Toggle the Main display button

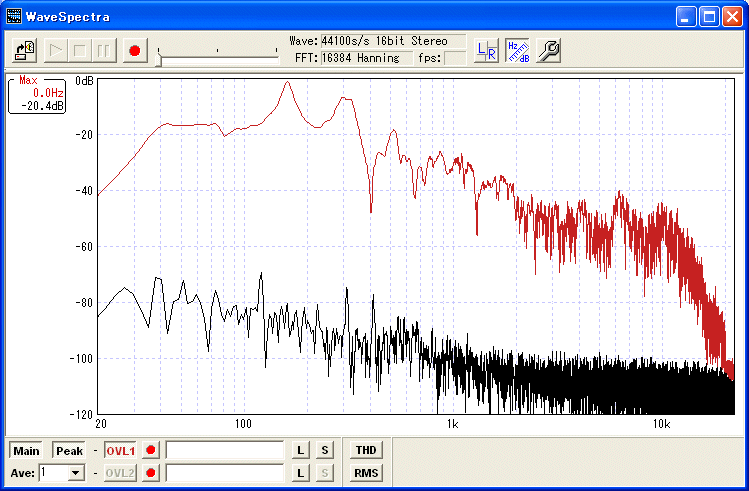click(27, 451)
